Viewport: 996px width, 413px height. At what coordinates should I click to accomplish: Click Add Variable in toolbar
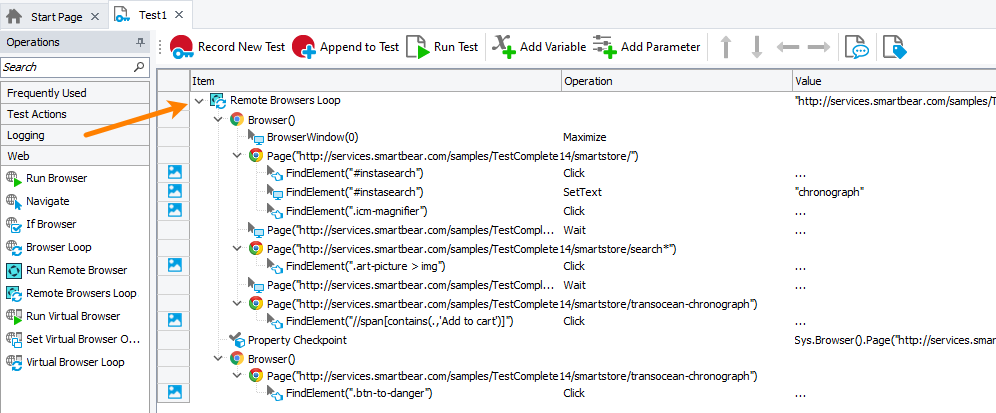[x=540, y=47]
